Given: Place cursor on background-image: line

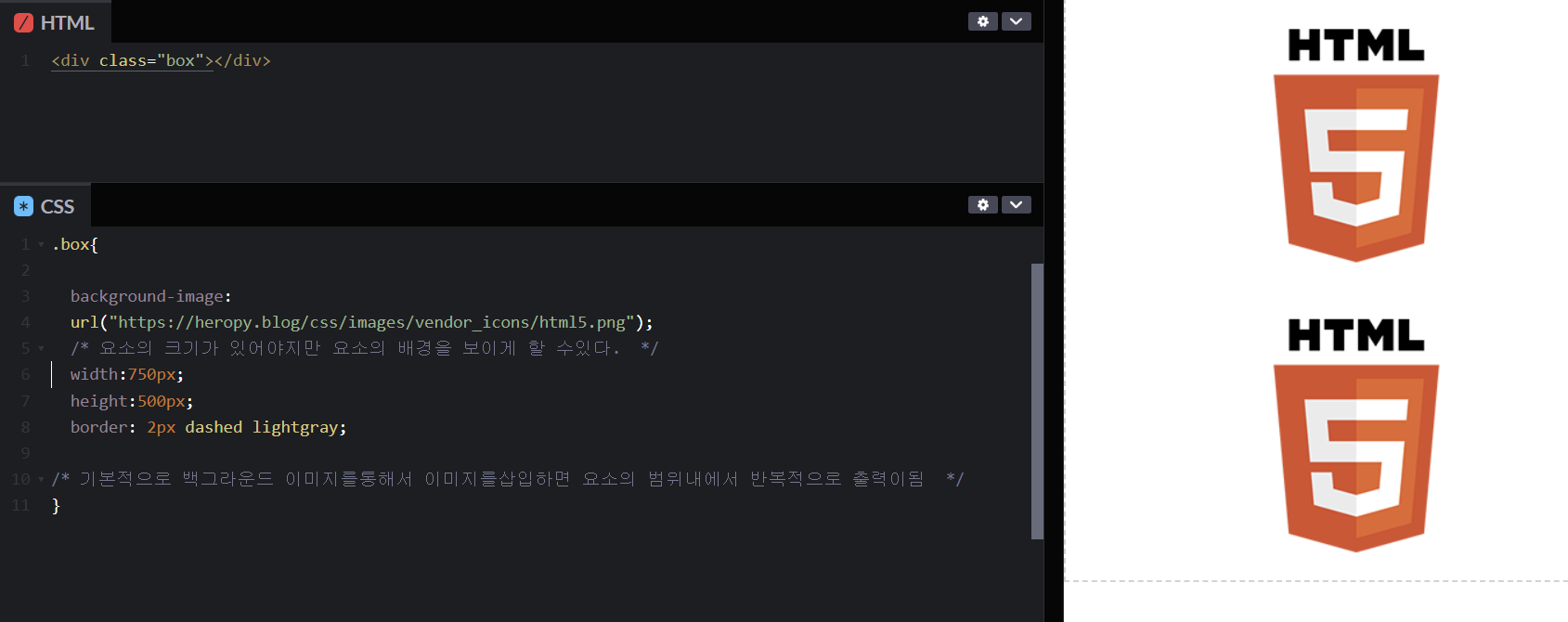Looking at the screenshot, I should click(150, 296).
